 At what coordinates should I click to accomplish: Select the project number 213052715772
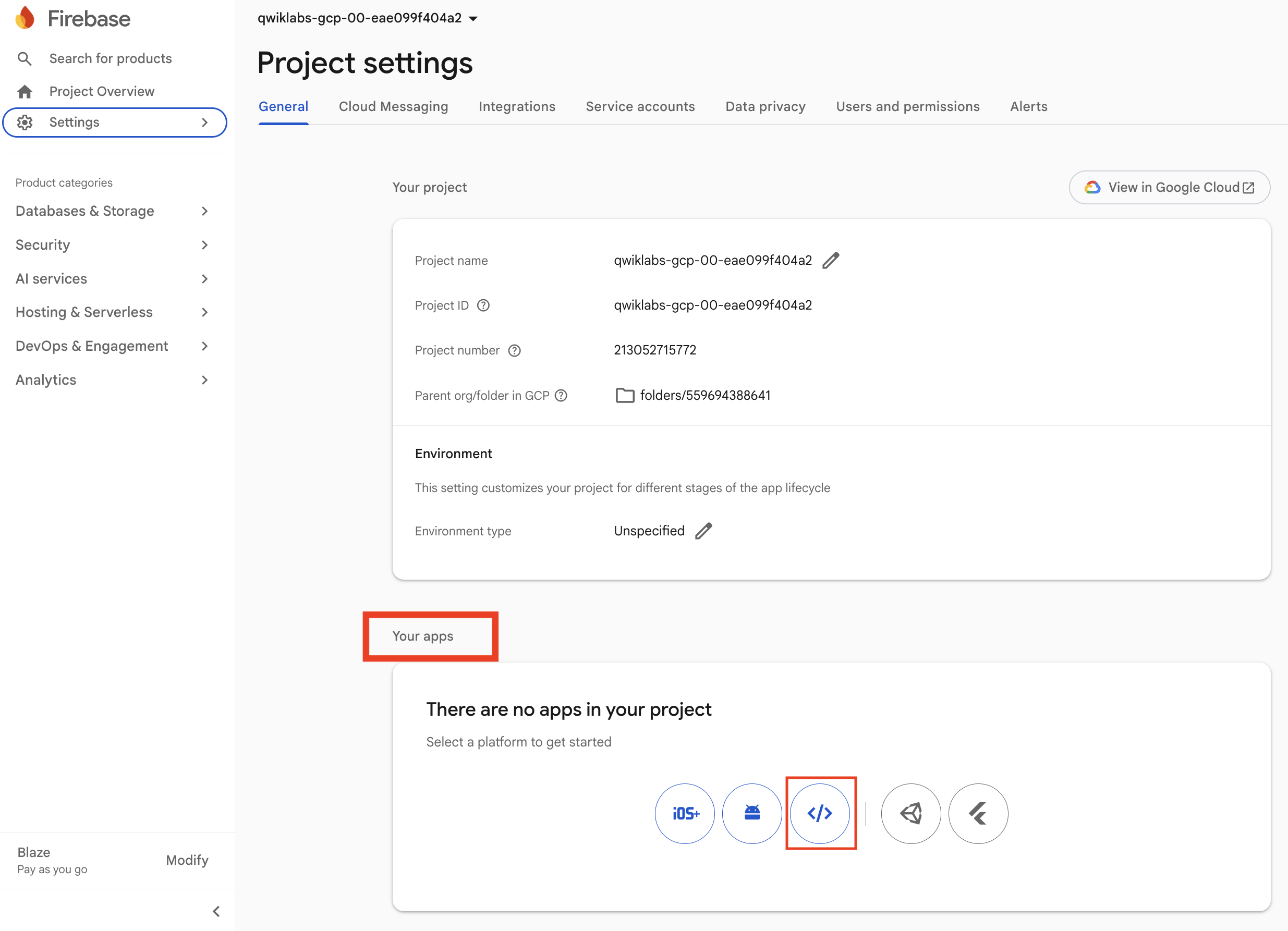coord(655,350)
